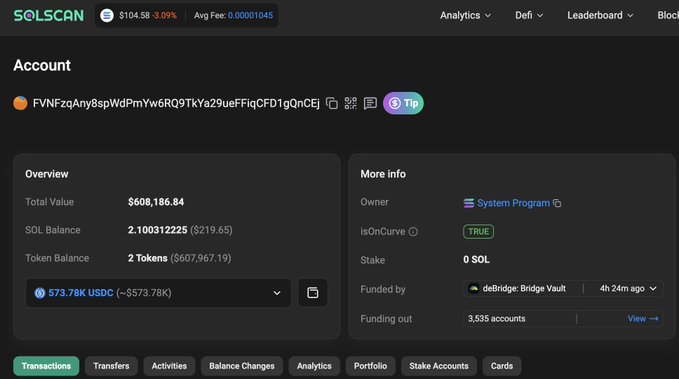Expand the Funded by 4h 24m ago chevron
Screen dimensions: 679x379
(x=653, y=288)
